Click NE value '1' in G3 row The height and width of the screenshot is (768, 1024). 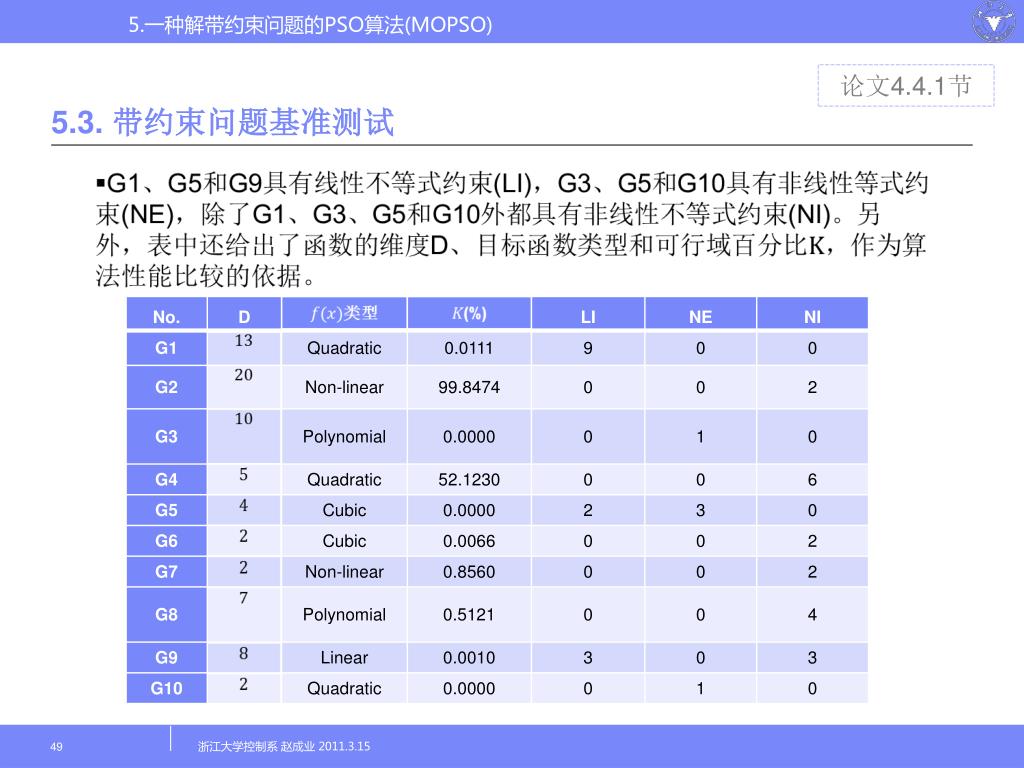point(700,436)
